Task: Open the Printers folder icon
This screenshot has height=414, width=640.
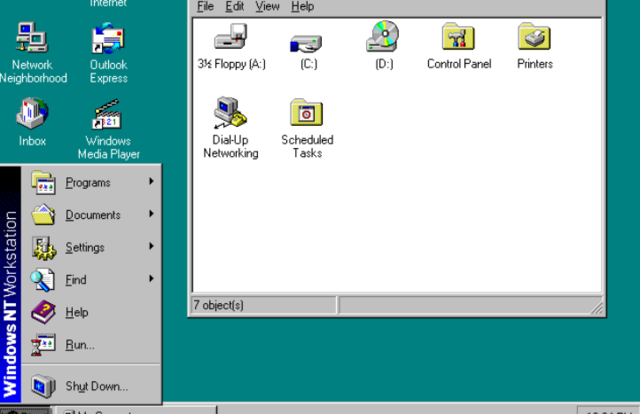Action: (x=534, y=36)
